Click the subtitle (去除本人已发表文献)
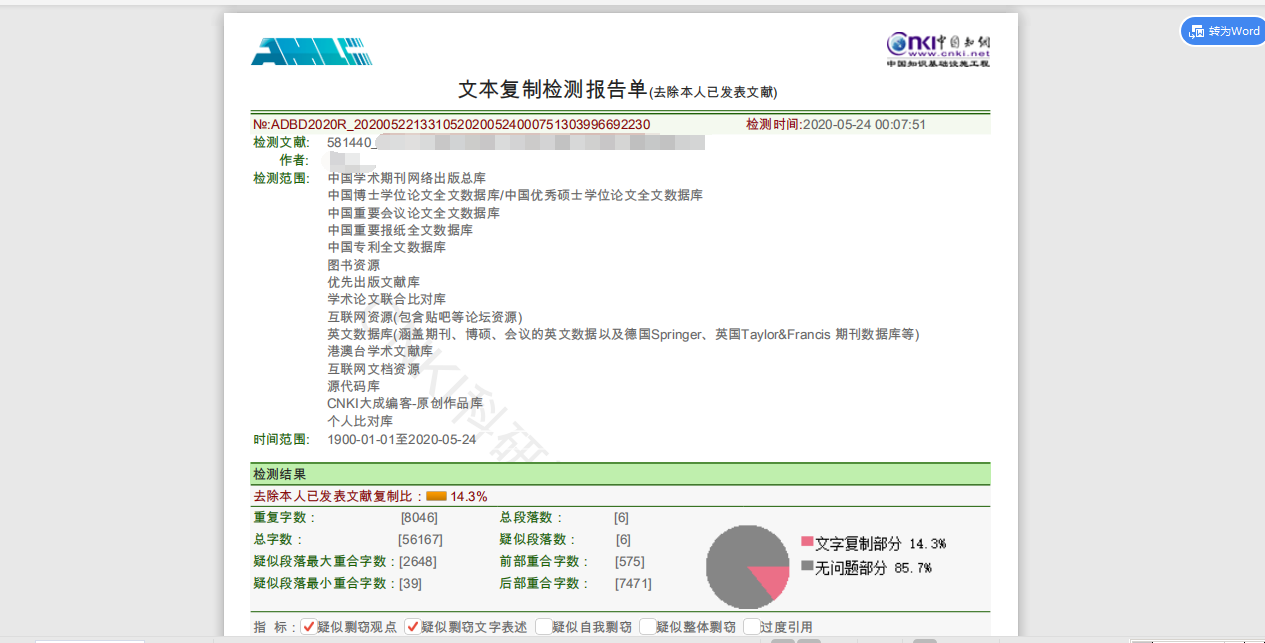 tap(713, 92)
